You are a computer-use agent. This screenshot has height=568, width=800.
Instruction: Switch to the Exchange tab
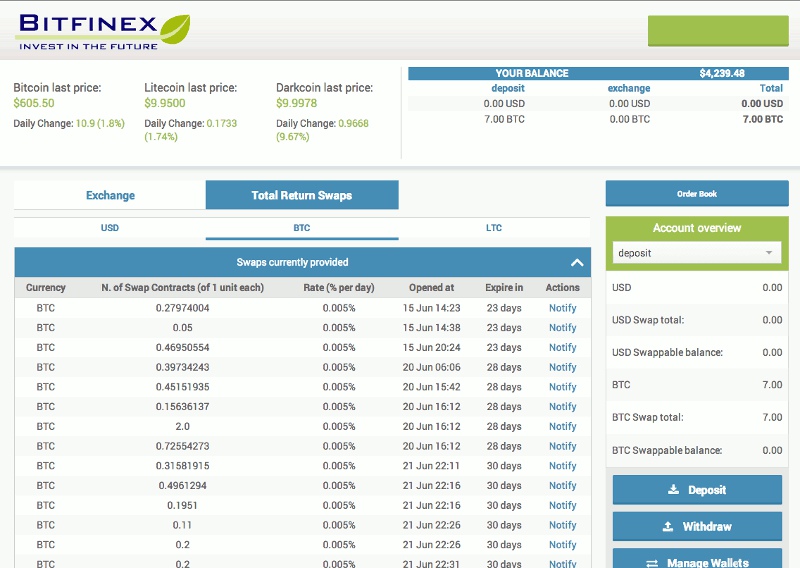(110, 195)
